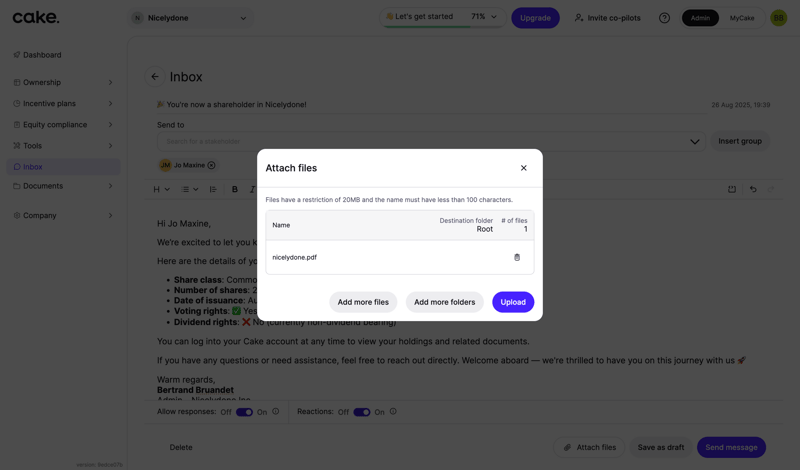The height and width of the screenshot is (470, 800).
Task: Open the help question mark icon
Action: coord(664,18)
